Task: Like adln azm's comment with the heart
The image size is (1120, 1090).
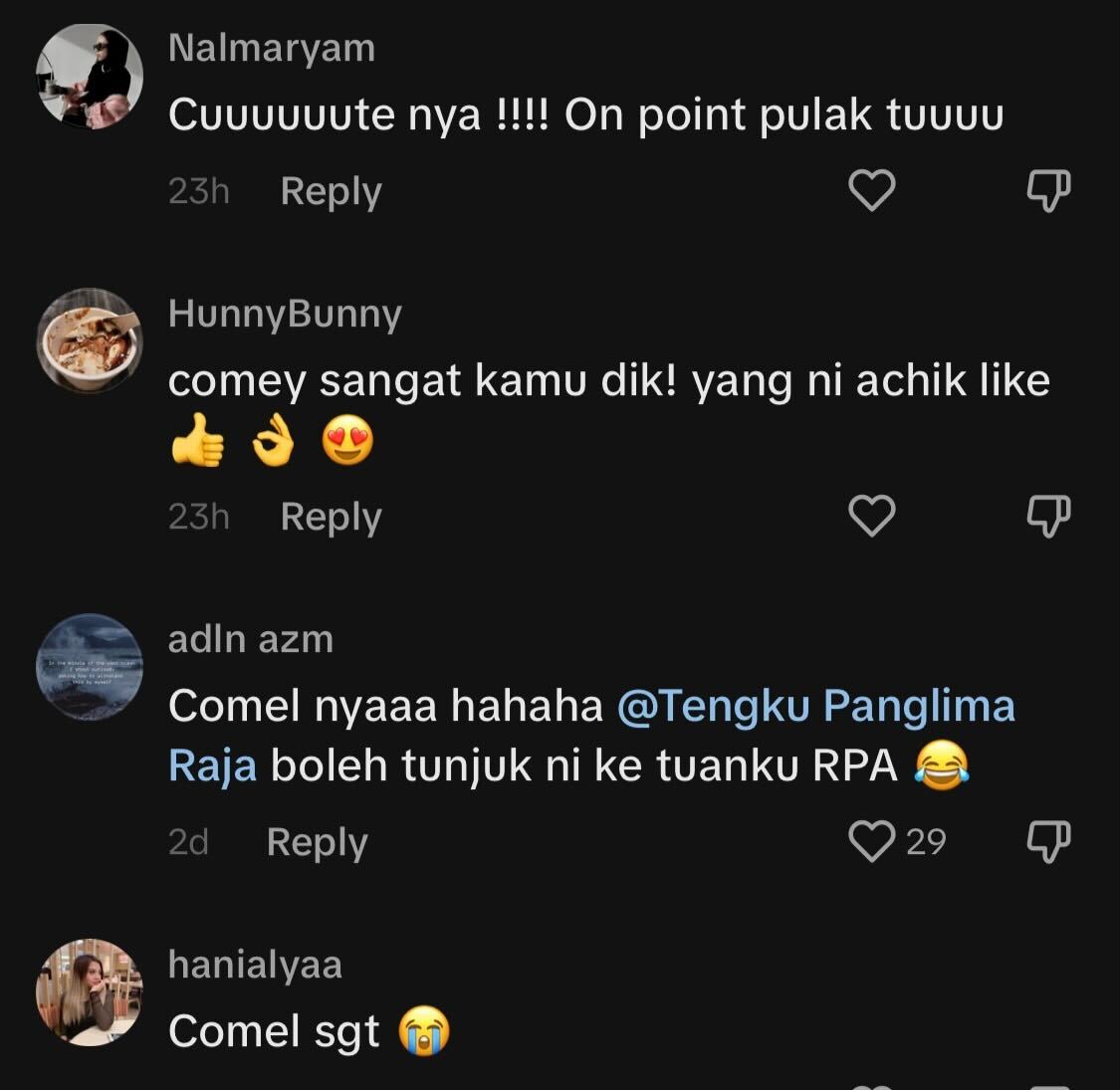Action: [x=871, y=842]
